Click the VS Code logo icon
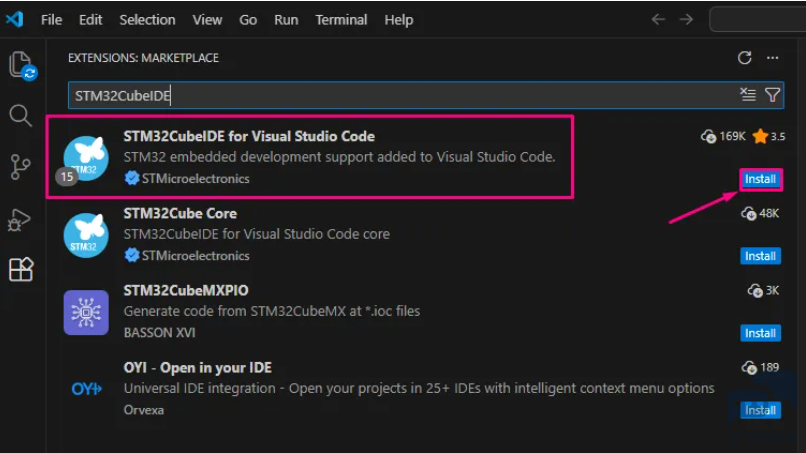 coord(14,20)
